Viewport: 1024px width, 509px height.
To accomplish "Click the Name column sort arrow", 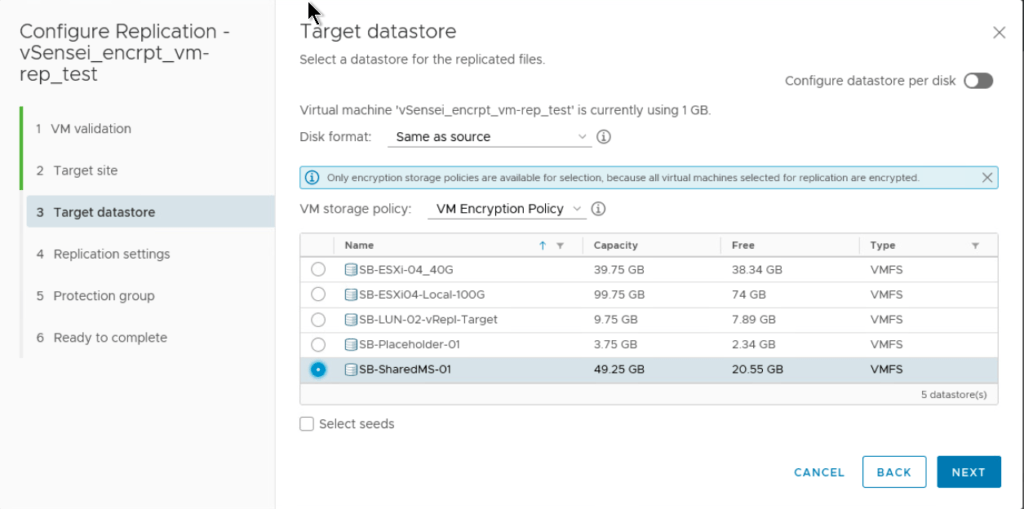I will [x=543, y=245].
